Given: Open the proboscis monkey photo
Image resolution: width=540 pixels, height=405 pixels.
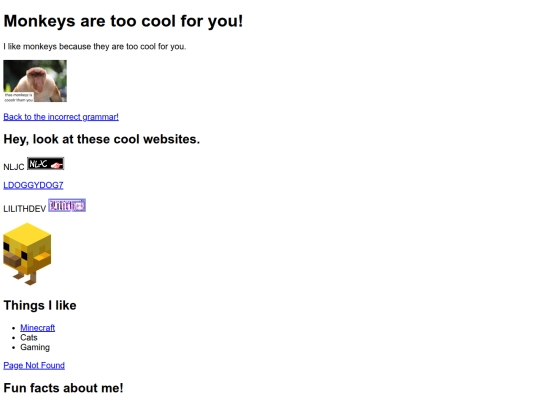Looking at the screenshot, I should tap(35, 81).
